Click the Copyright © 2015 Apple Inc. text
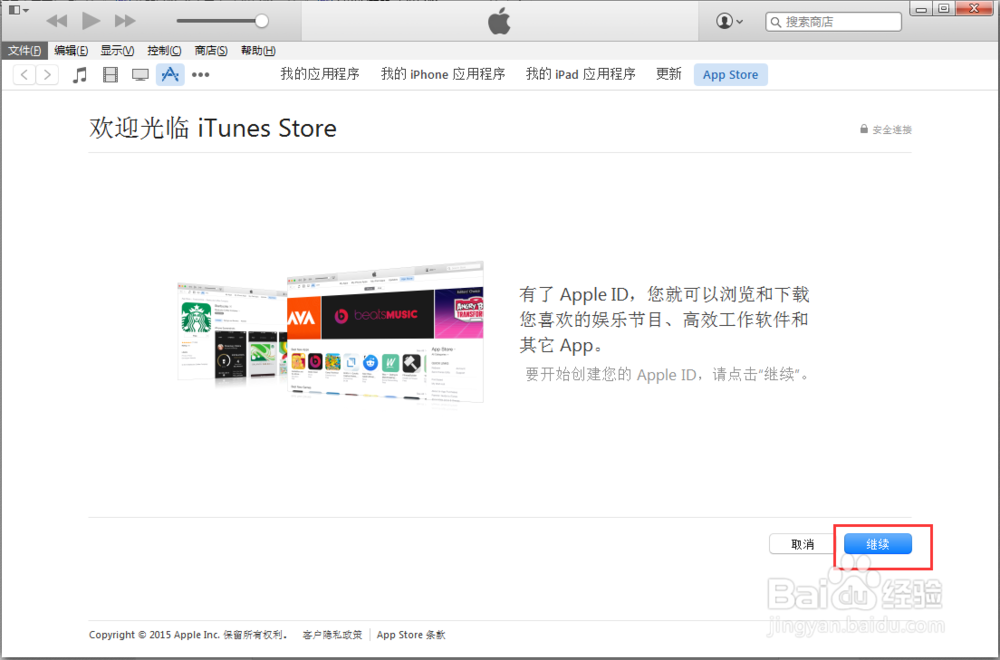Image resolution: width=1000 pixels, height=660 pixels. pyautogui.click(x=189, y=634)
